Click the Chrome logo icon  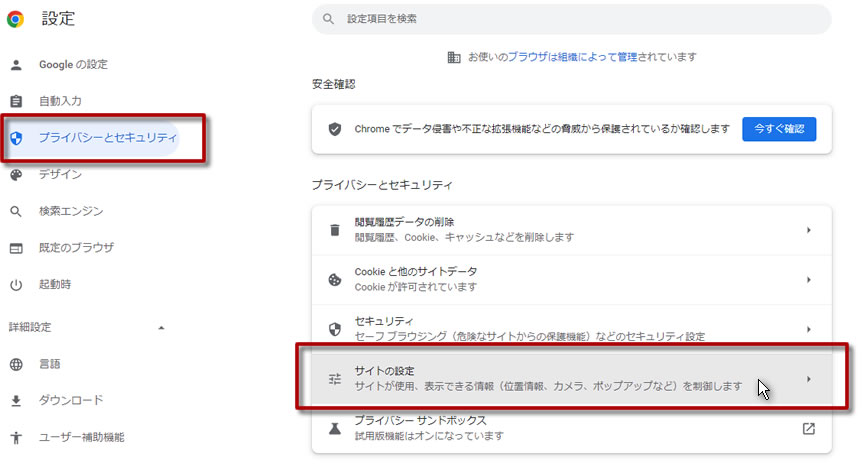point(15,19)
